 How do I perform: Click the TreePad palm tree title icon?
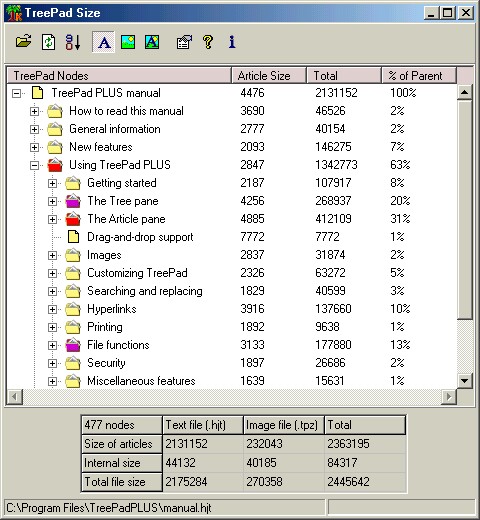click(14, 13)
